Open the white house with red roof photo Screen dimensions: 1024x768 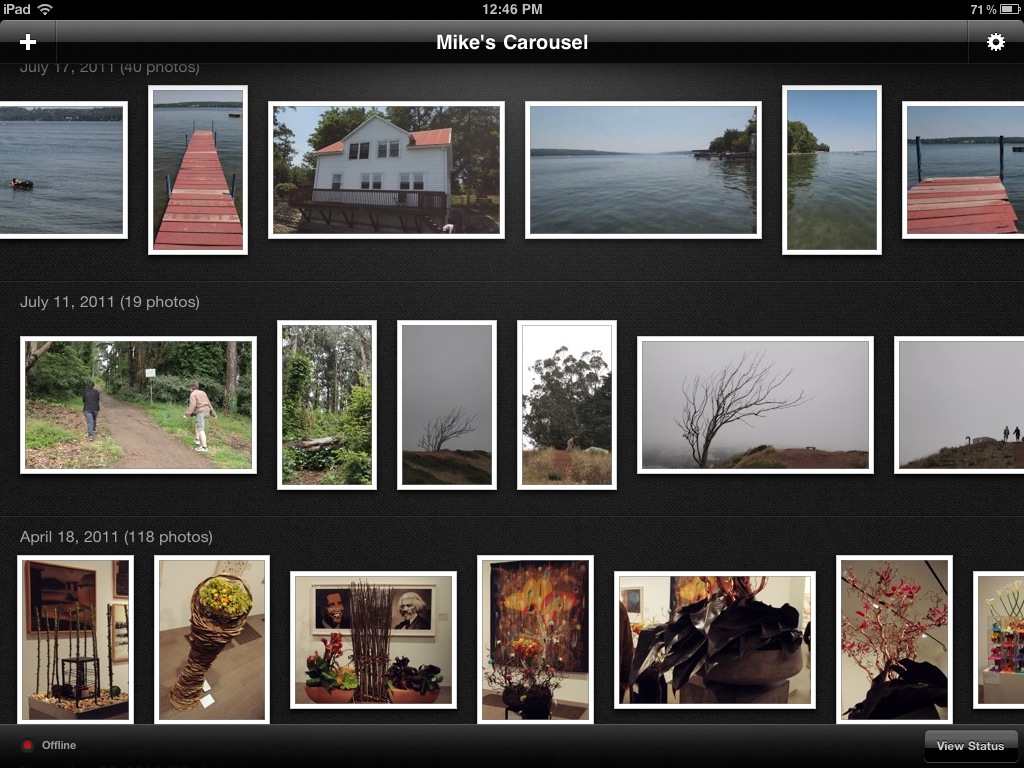[x=386, y=170]
